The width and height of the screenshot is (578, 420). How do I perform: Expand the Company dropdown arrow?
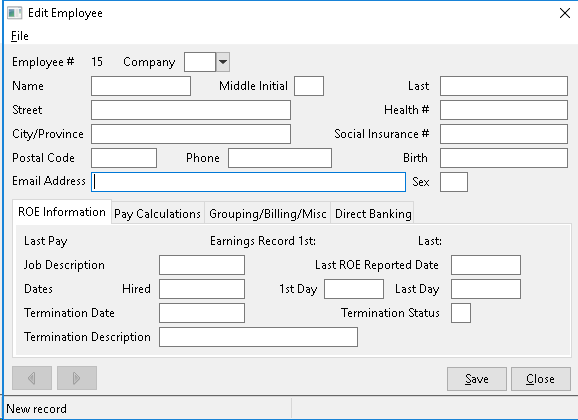(223, 62)
